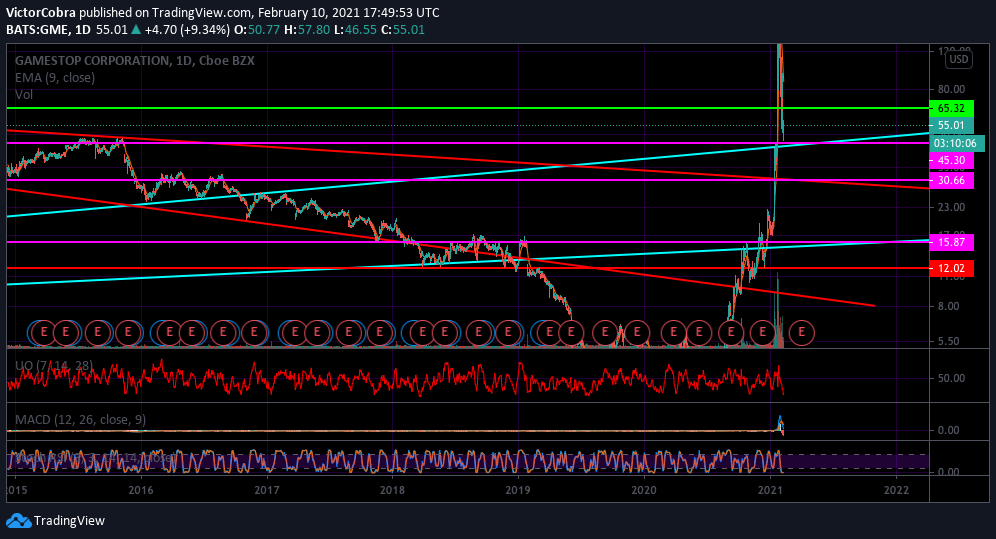Click the 2022 label on time axis

896,489
